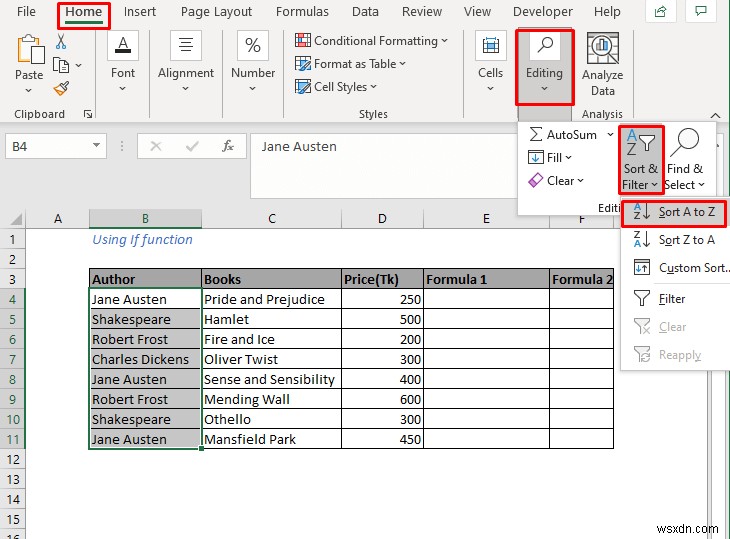Expand the Copy dropdown arrow
This screenshot has width=730, height=539.
coord(79,66)
